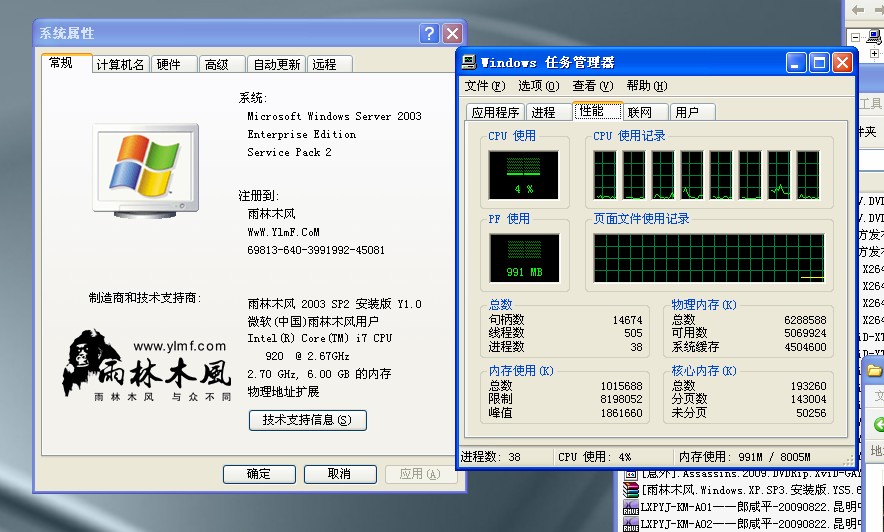
Task: Click the 进程数: 38 status bar entry
Action: (x=490, y=457)
